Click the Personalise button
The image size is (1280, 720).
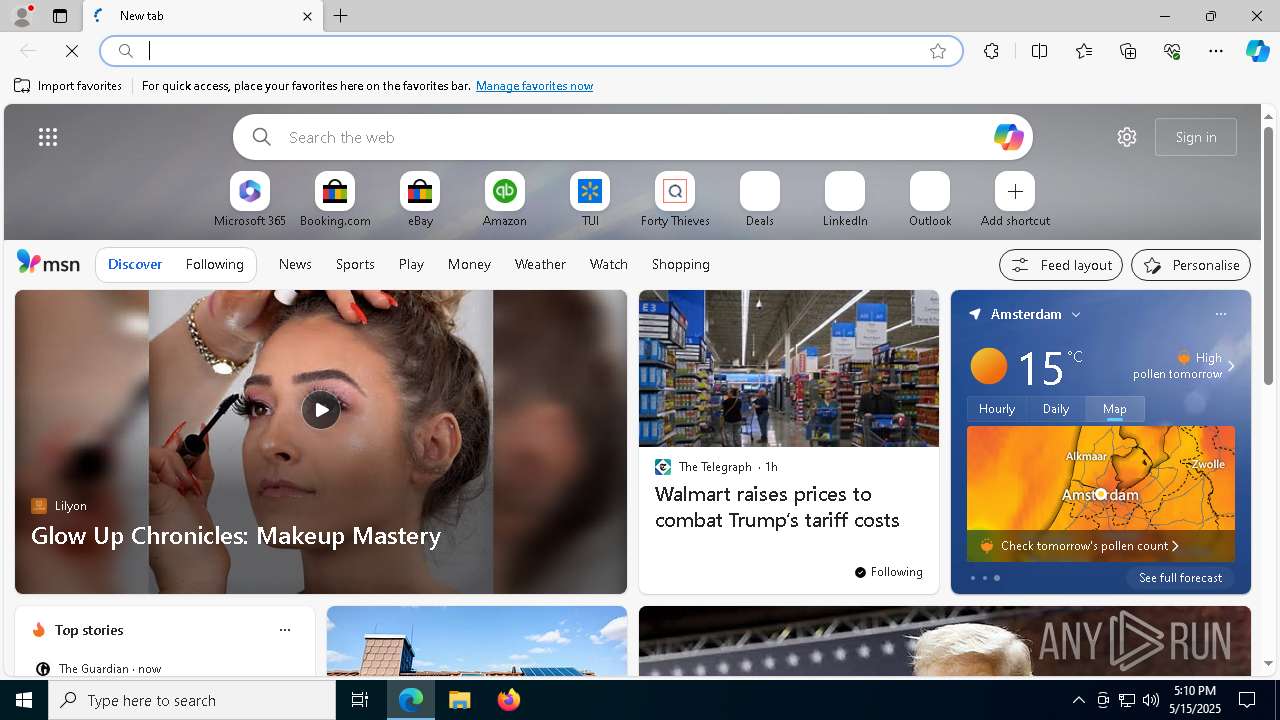(1191, 265)
